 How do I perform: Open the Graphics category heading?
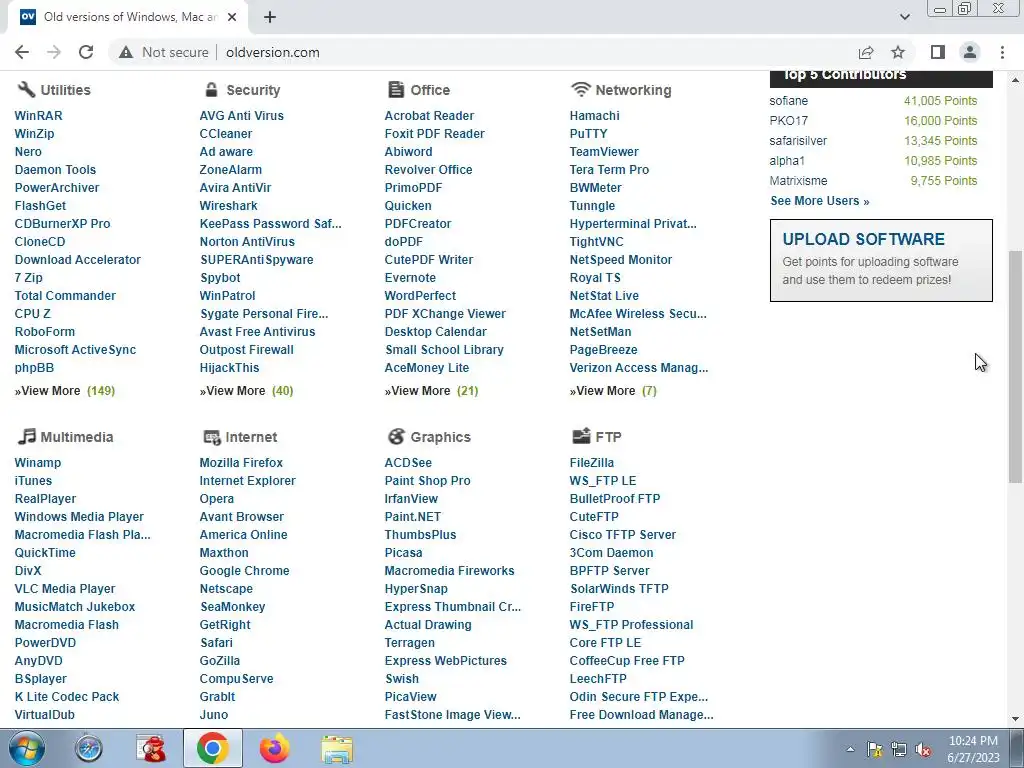[441, 437]
